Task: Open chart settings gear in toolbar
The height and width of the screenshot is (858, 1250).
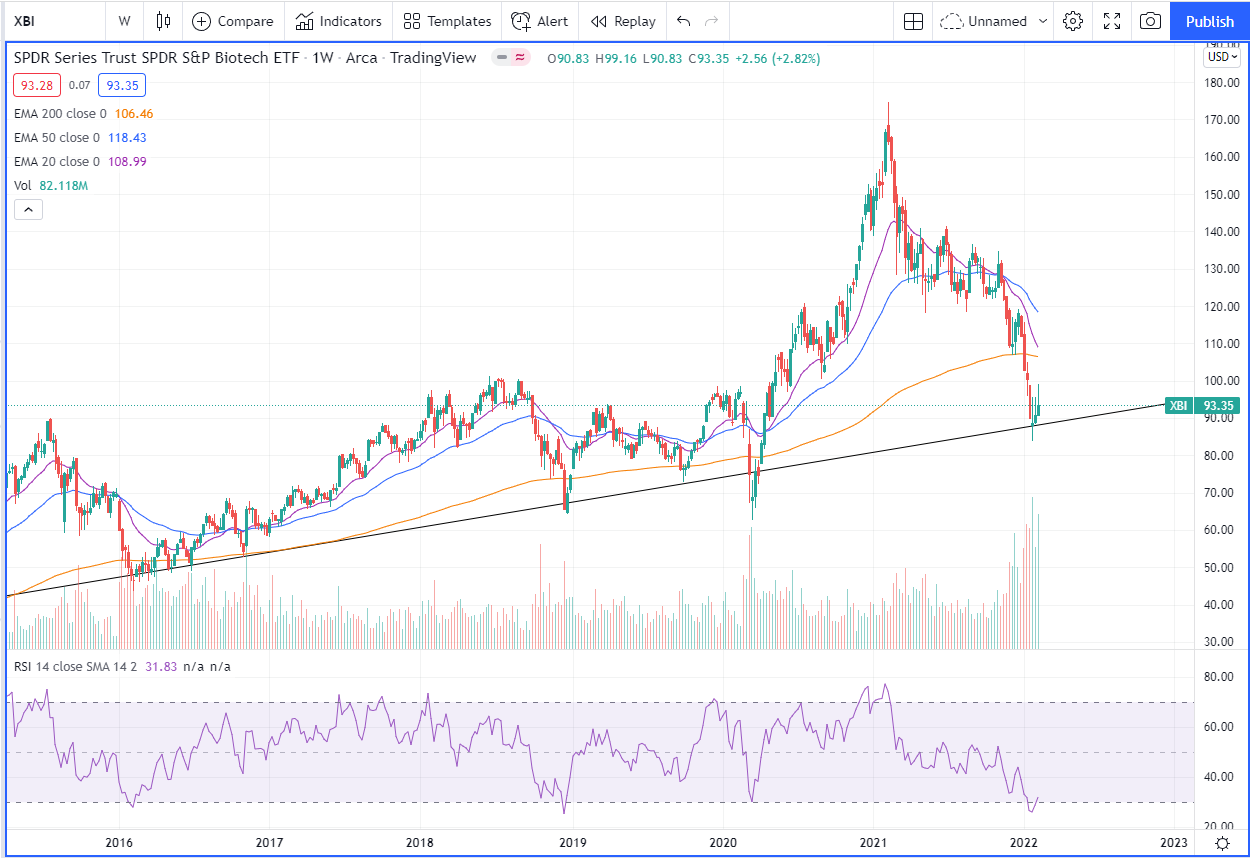Action: 1073,21
